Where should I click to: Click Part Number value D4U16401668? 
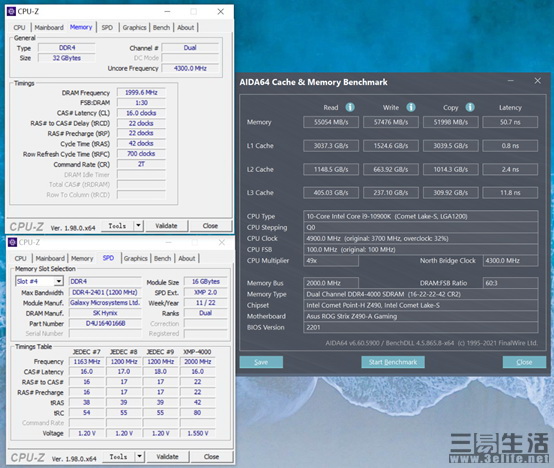pyautogui.click(x=105, y=323)
